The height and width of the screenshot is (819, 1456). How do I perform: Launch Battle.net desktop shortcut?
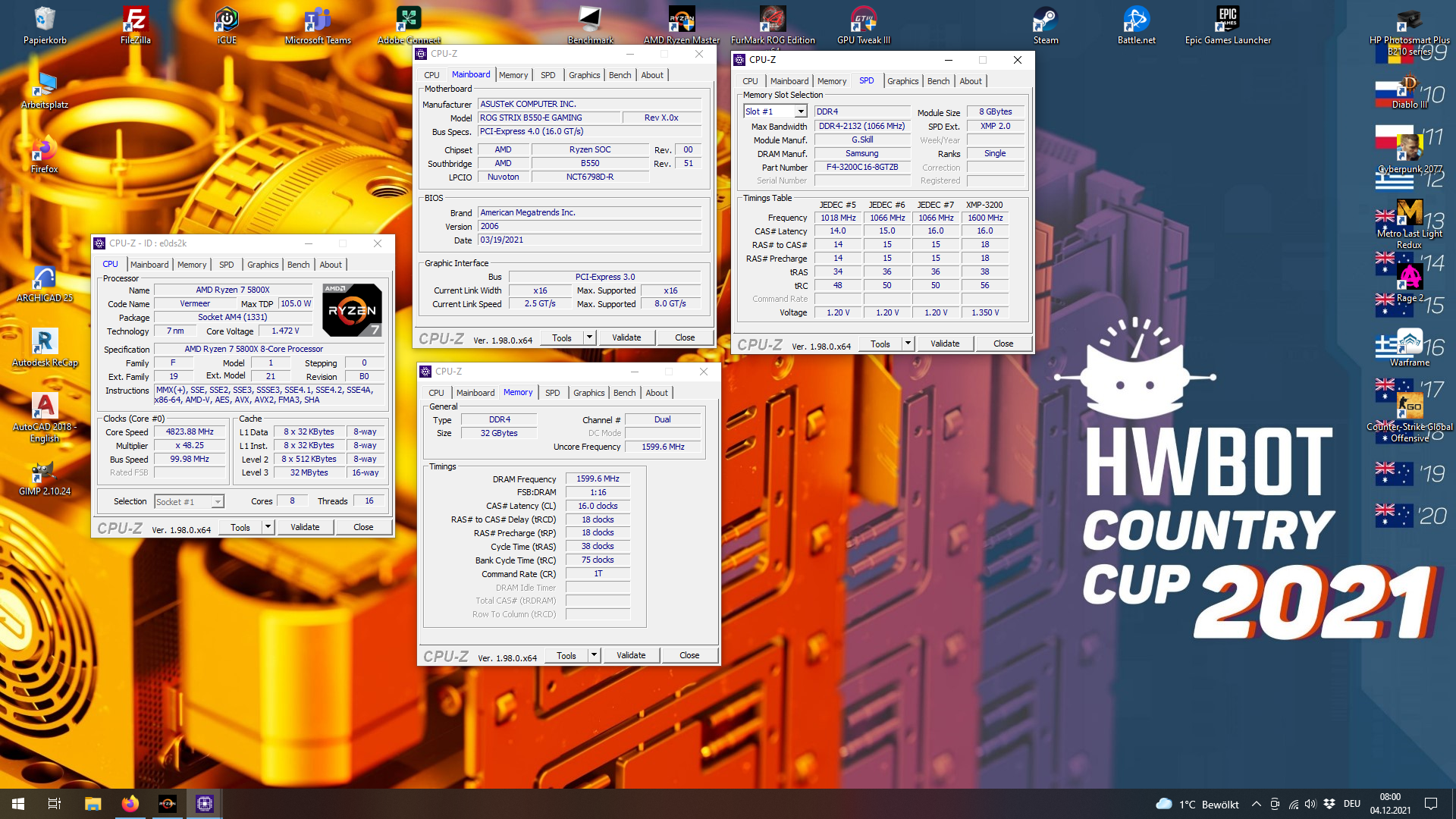pos(1137,25)
